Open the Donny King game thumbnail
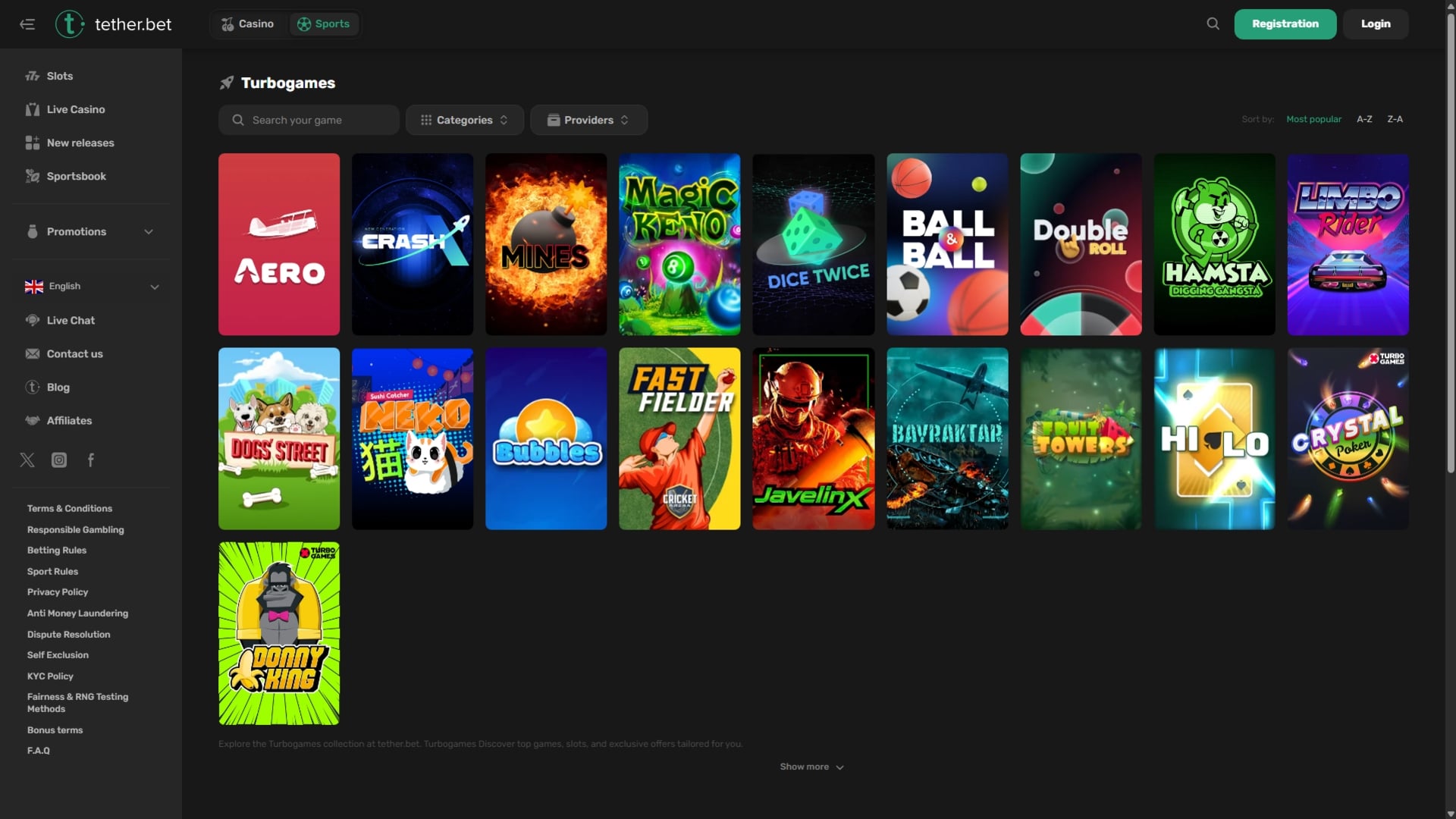This screenshot has height=819, width=1456. [279, 633]
